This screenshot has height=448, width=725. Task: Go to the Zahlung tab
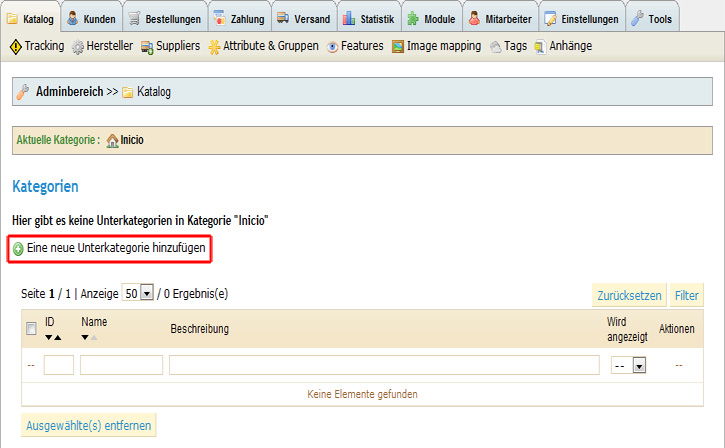tap(239, 19)
